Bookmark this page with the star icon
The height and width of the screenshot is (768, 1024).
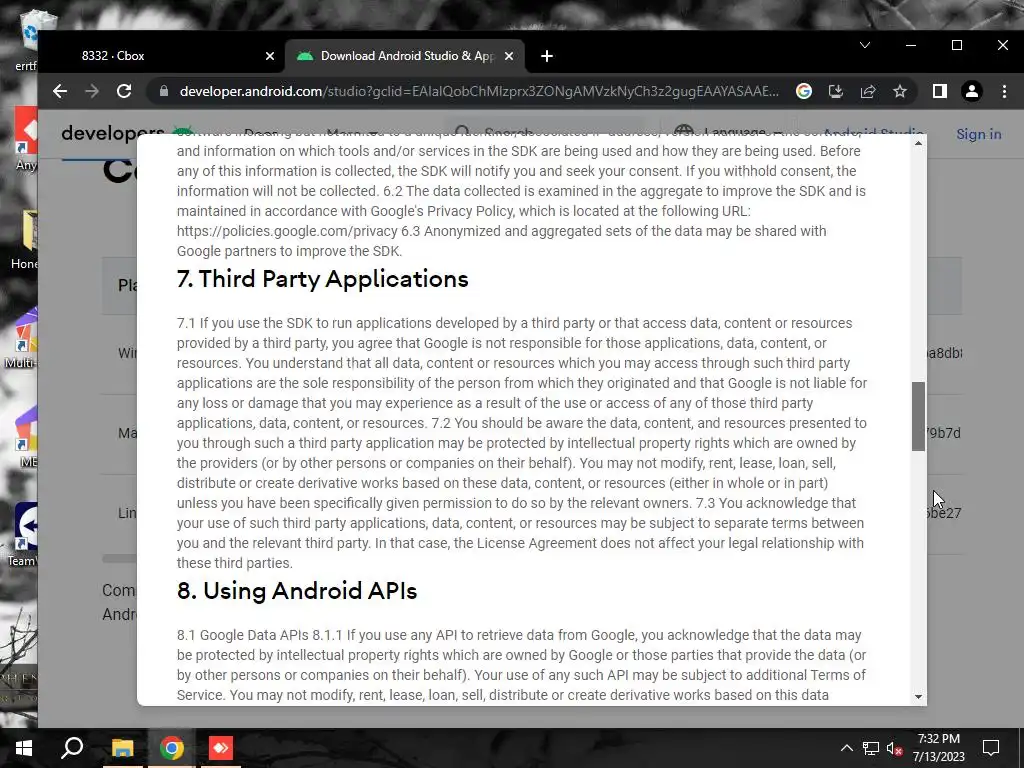coord(900,91)
